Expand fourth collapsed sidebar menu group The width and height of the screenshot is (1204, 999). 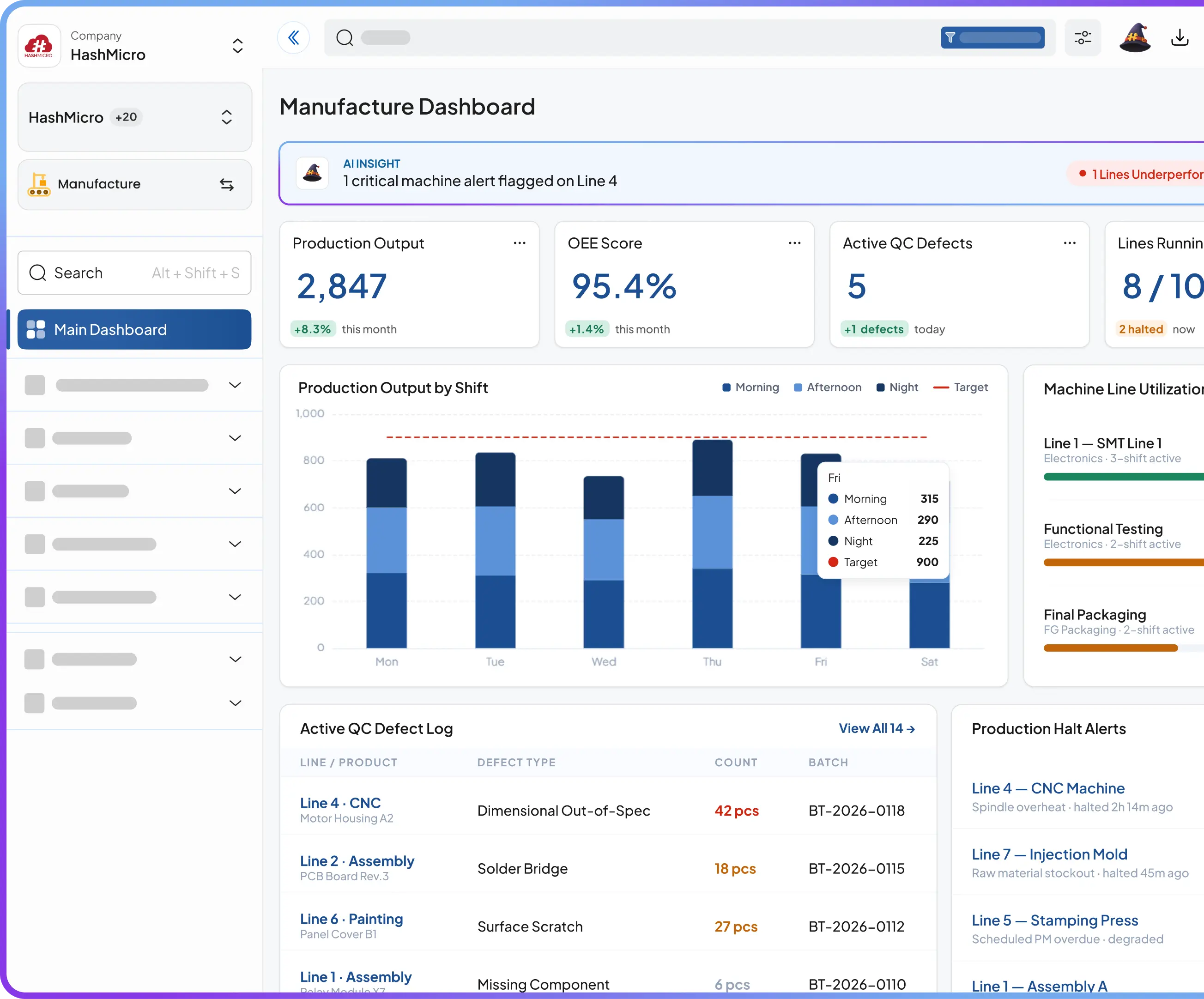[235, 544]
